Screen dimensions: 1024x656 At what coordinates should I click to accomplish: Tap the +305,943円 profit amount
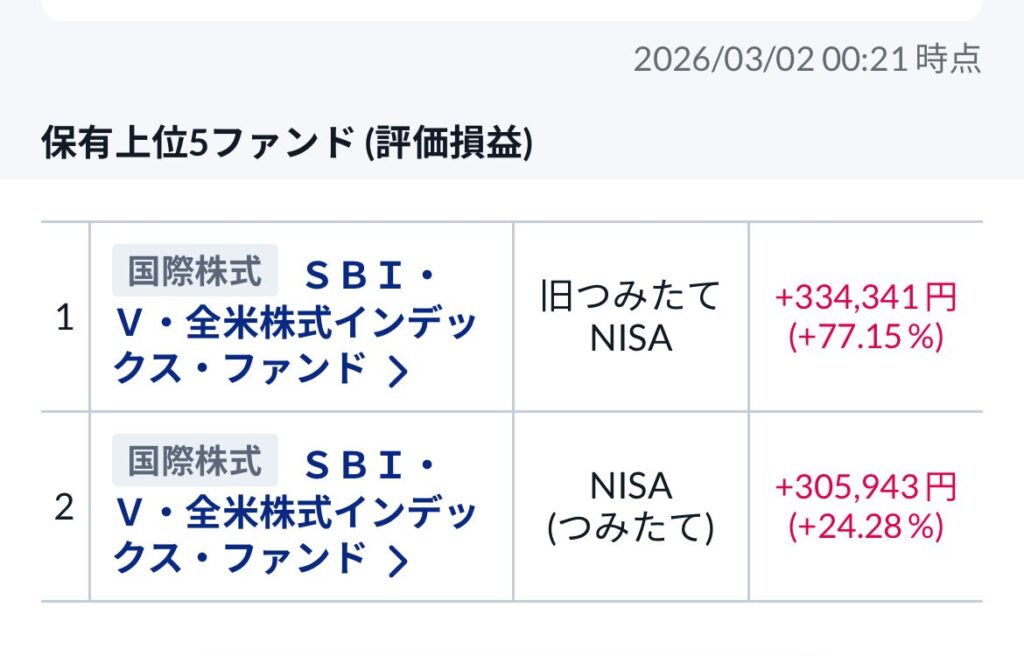pyautogui.click(x=866, y=487)
